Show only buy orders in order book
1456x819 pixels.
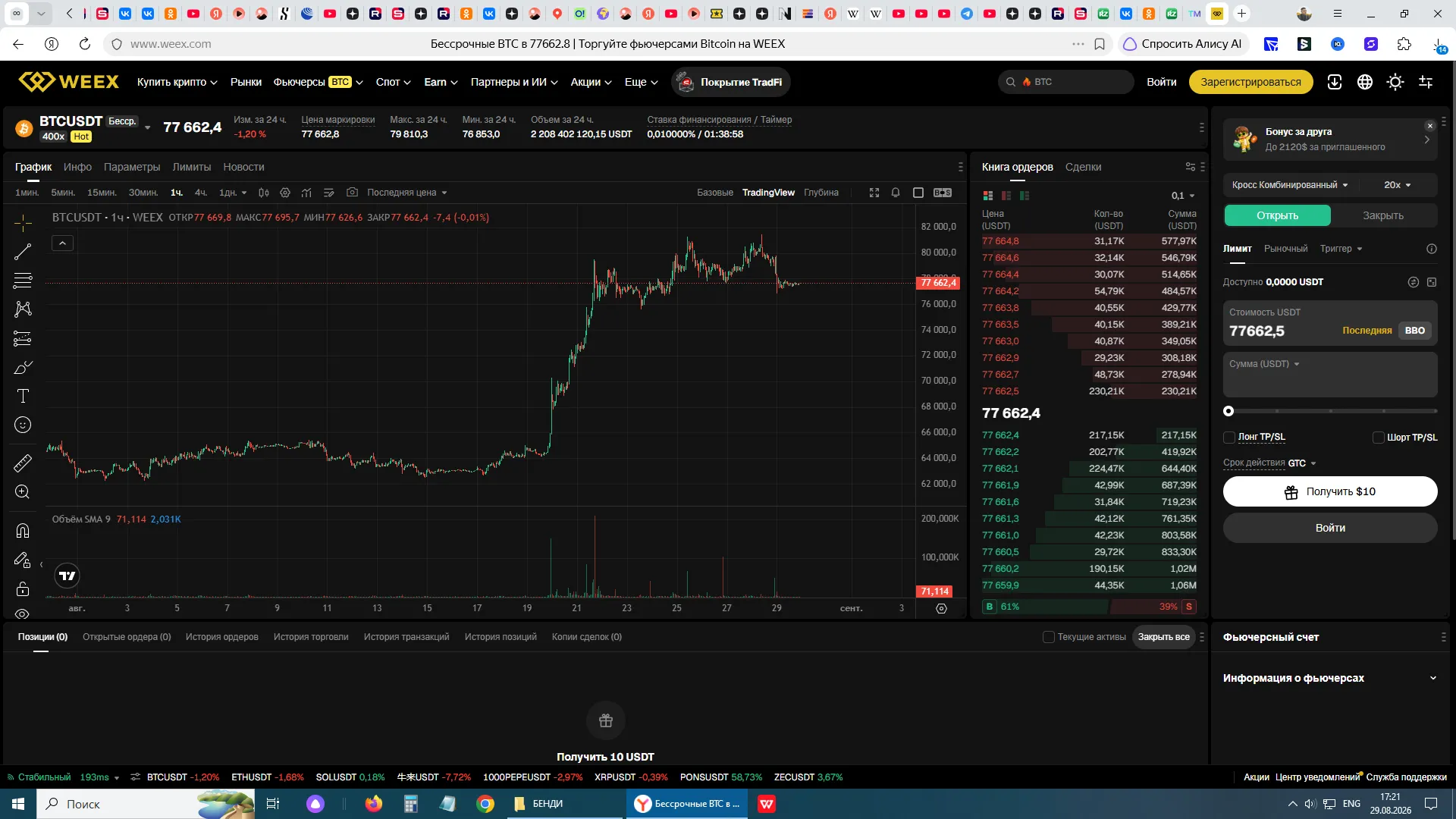(1025, 196)
